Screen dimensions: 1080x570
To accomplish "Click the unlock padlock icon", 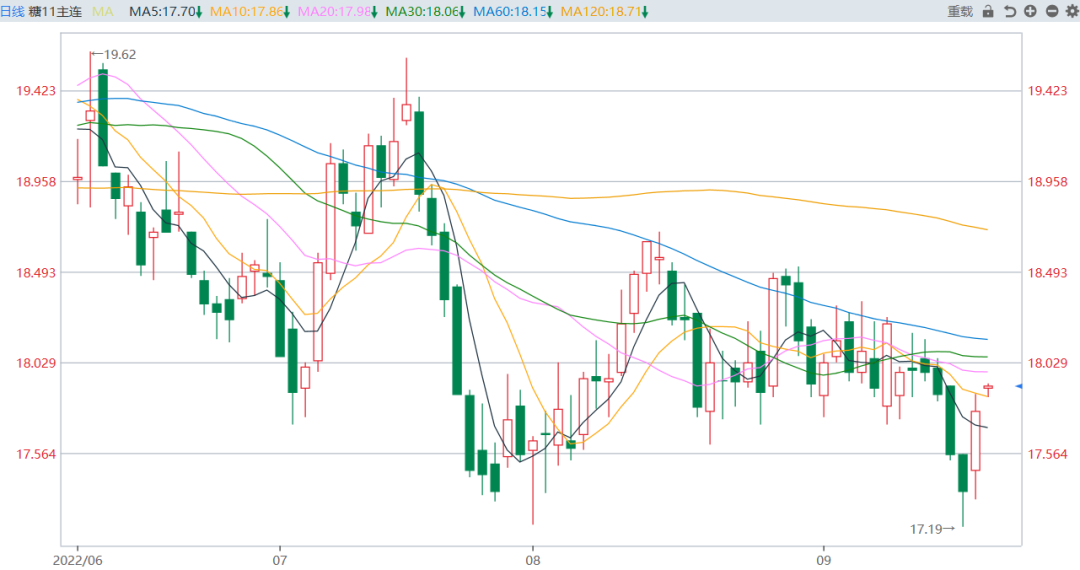I will (x=988, y=11).
